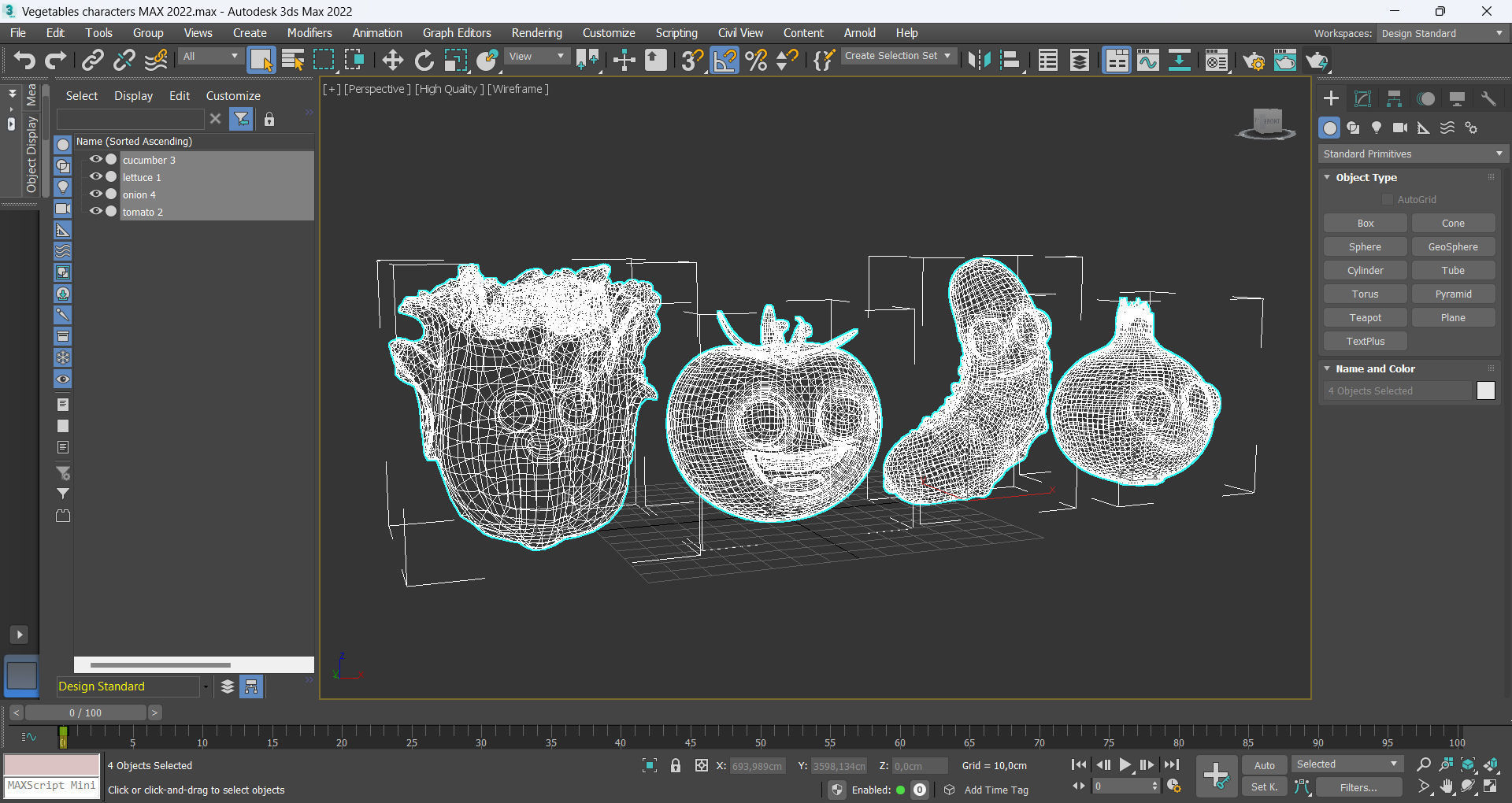Activate the Select and Link tool

tap(93, 60)
